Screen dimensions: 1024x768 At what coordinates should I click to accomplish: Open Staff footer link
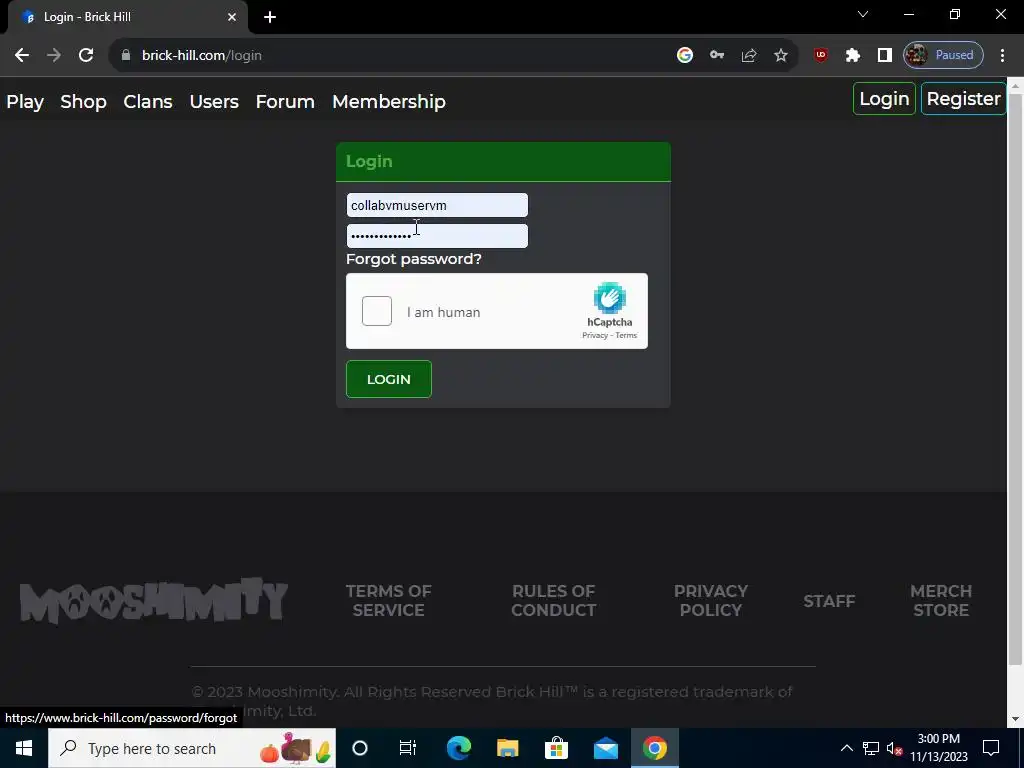pos(829,601)
